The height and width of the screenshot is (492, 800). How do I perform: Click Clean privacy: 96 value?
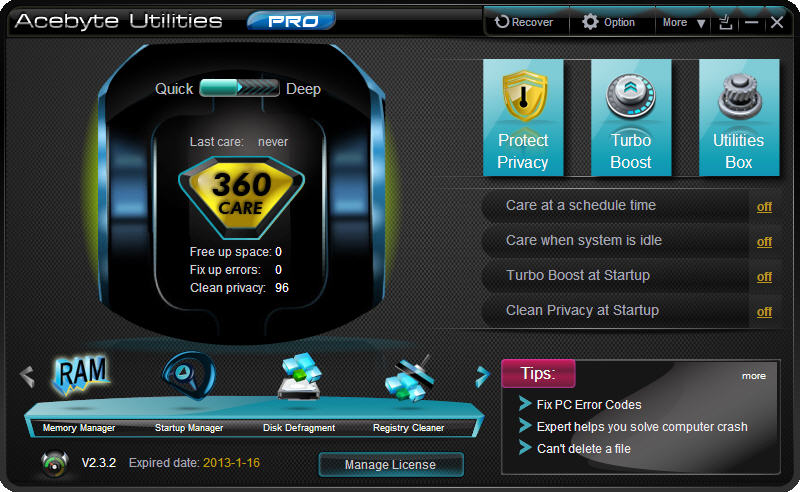coord(239,288)
